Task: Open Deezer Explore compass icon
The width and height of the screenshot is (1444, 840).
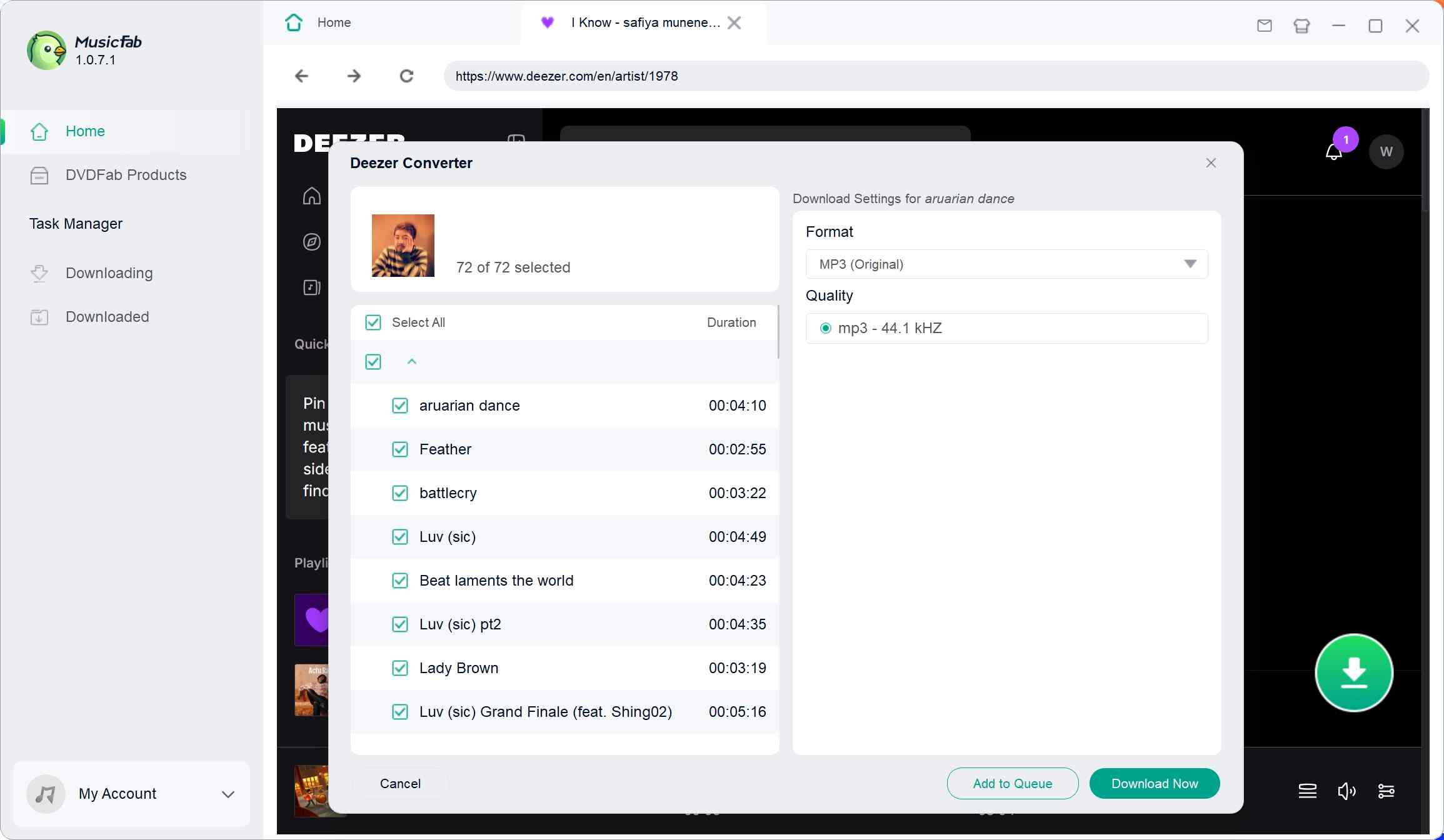Action: [312, 242]
